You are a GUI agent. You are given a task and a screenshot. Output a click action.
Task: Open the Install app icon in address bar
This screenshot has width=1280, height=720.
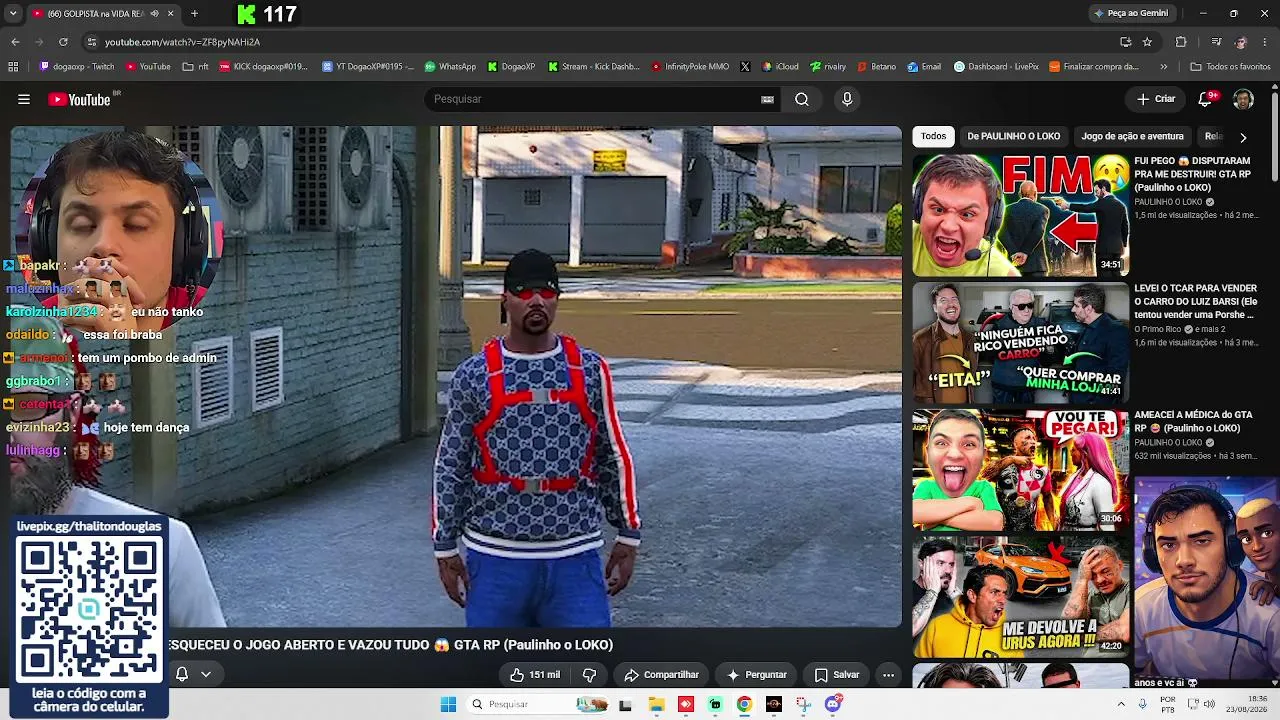coord(1126,42)
